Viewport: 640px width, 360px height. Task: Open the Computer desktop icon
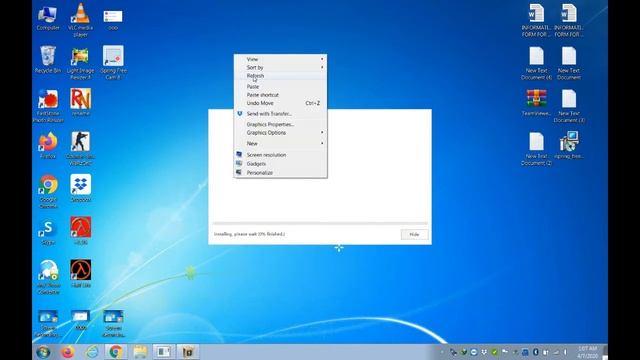pyautogui.click(x=48, y=18)
